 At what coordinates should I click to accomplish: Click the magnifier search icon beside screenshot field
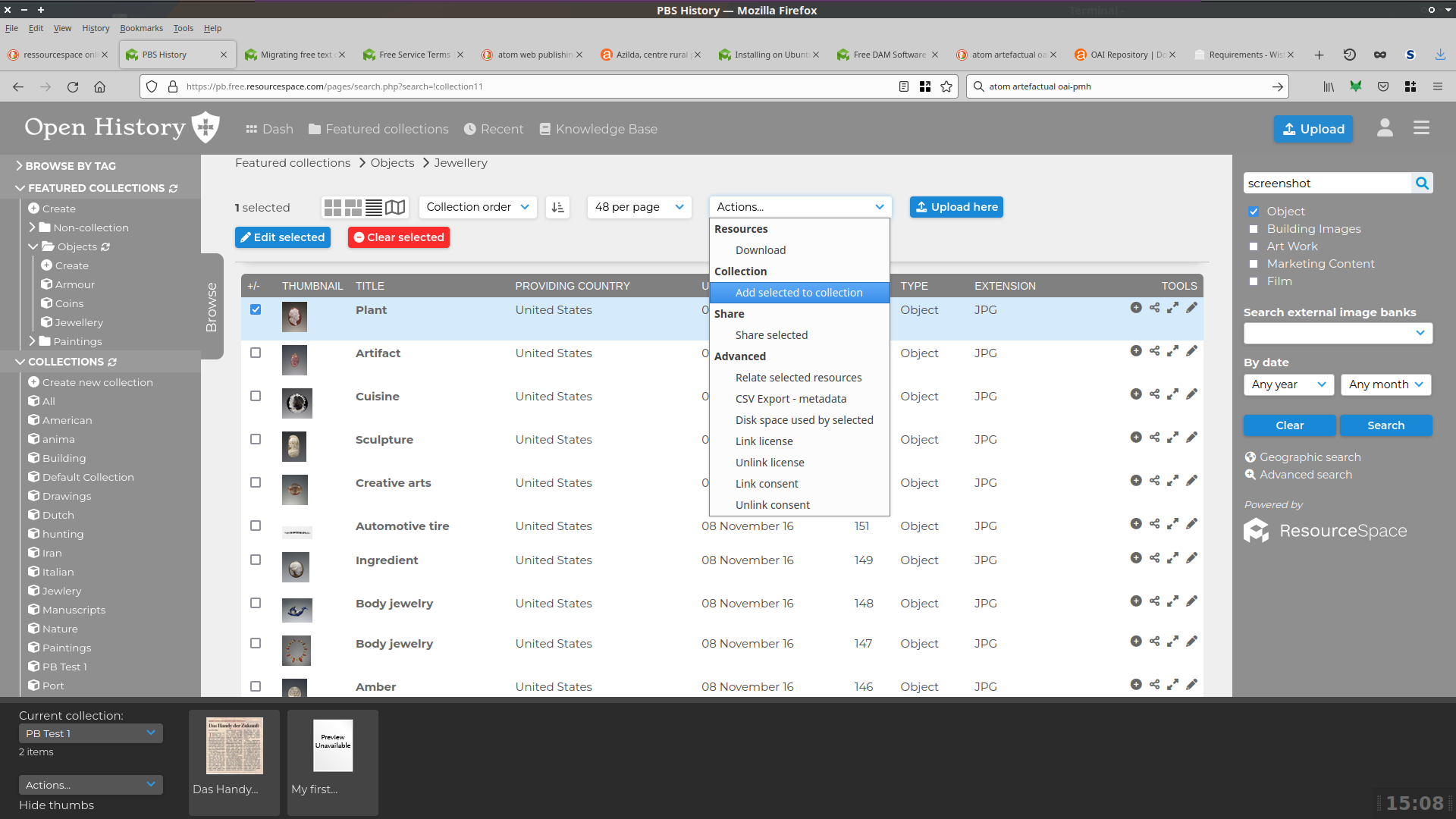pyautogui.click(x=1422, y=183)
